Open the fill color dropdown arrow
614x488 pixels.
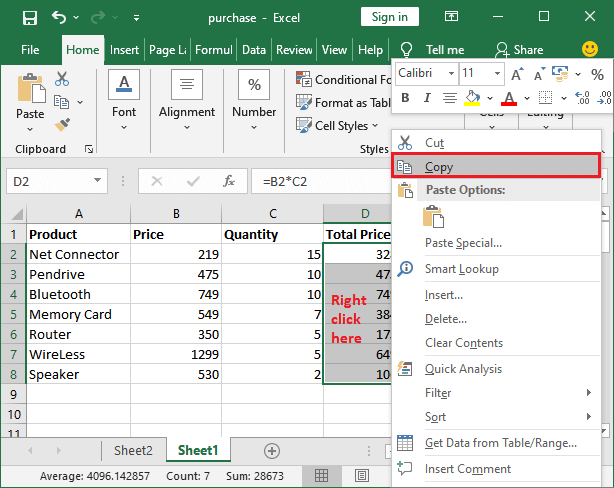point(489,98)
